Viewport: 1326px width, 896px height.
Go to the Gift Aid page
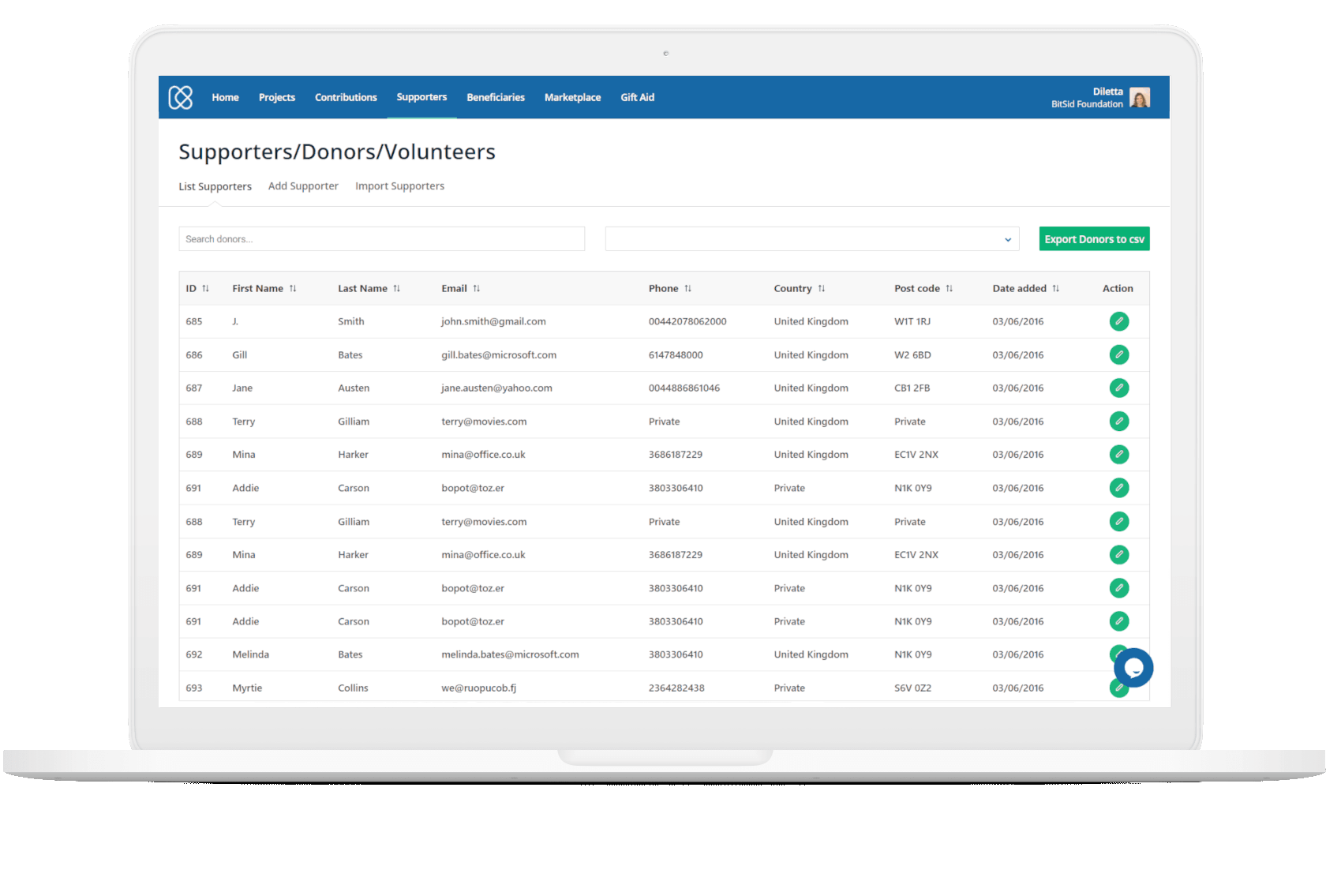(x=637, y=98)
